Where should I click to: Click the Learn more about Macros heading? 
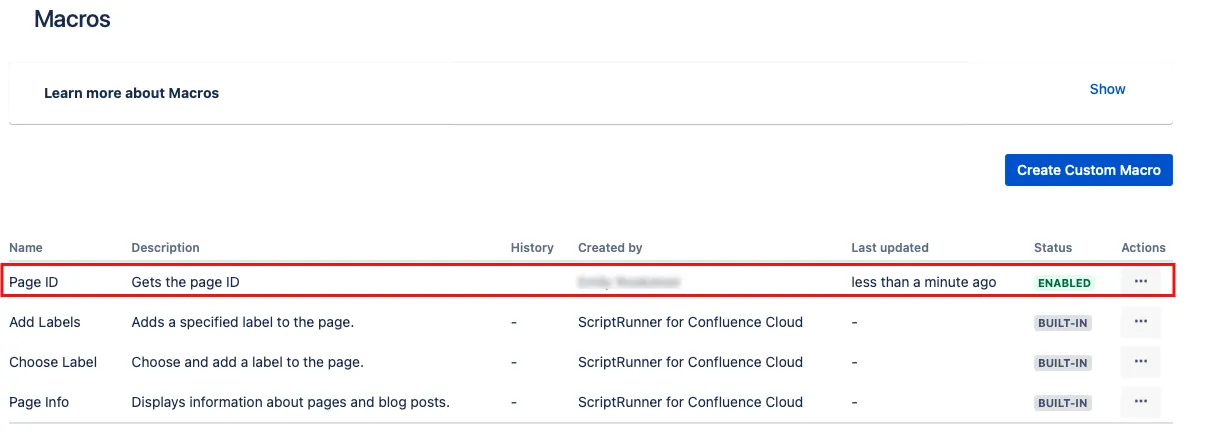point(131,93)
